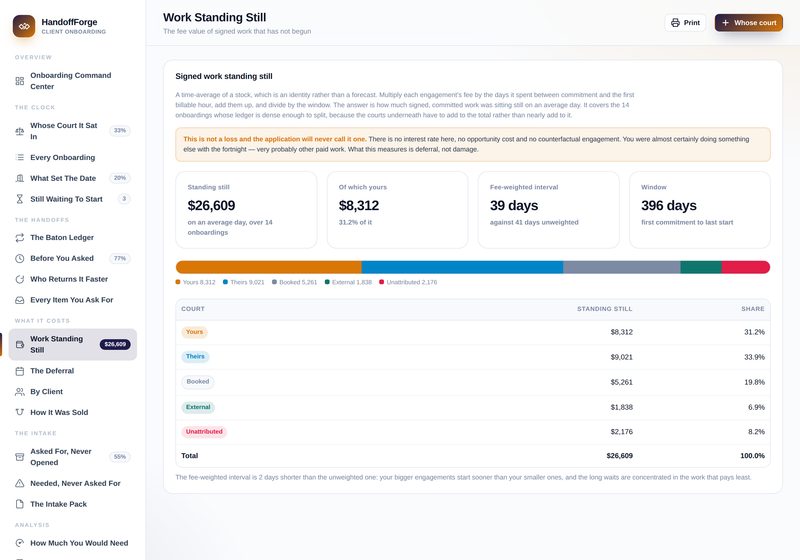This screenshot has width=800, height=560.
Task: Click the HandoffForge logo icon
Action: 24,26
